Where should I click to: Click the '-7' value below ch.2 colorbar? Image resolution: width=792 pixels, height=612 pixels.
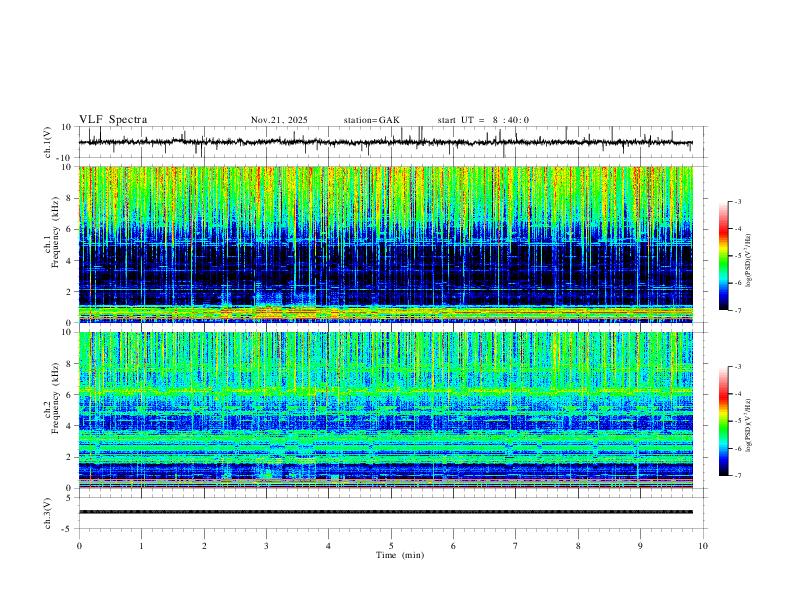coord(737,476)
